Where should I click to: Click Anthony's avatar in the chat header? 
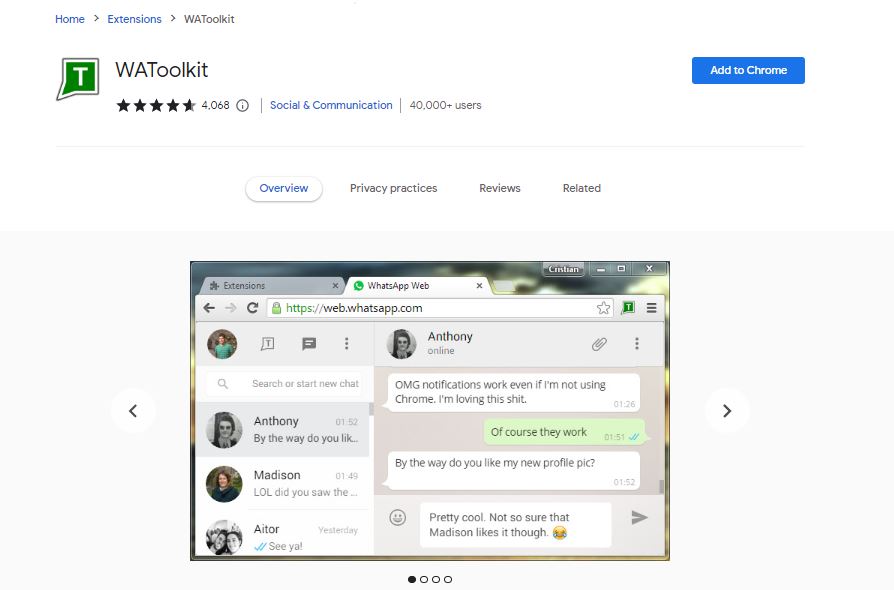(401, 344)
